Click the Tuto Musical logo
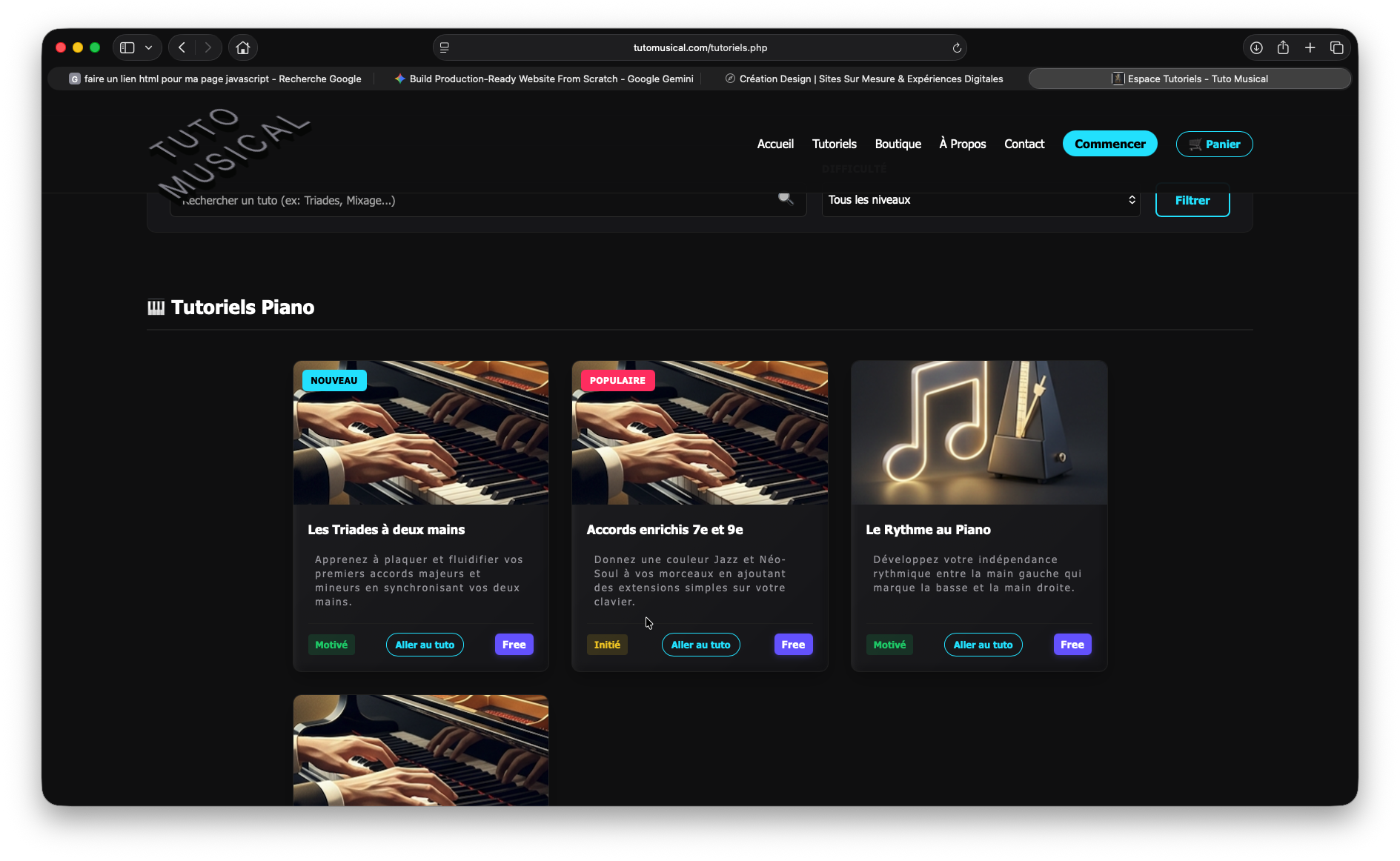 229,153
